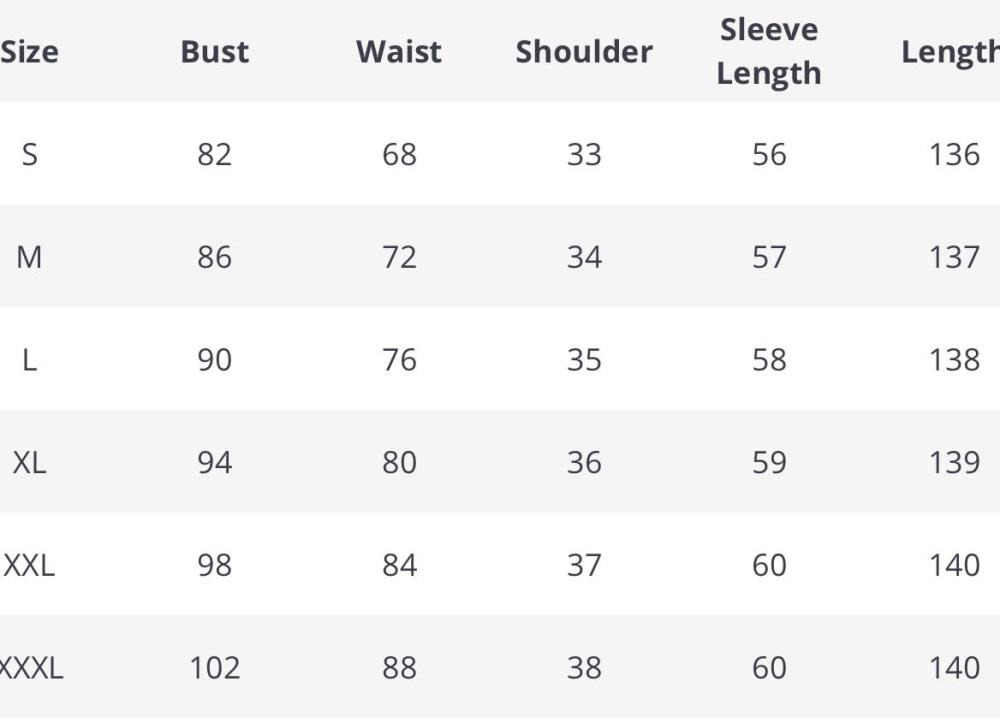Click length value 136 for size S
The height and width of the screenshot is (723, 1000).
pyautogui.click(x=954, y=154)
